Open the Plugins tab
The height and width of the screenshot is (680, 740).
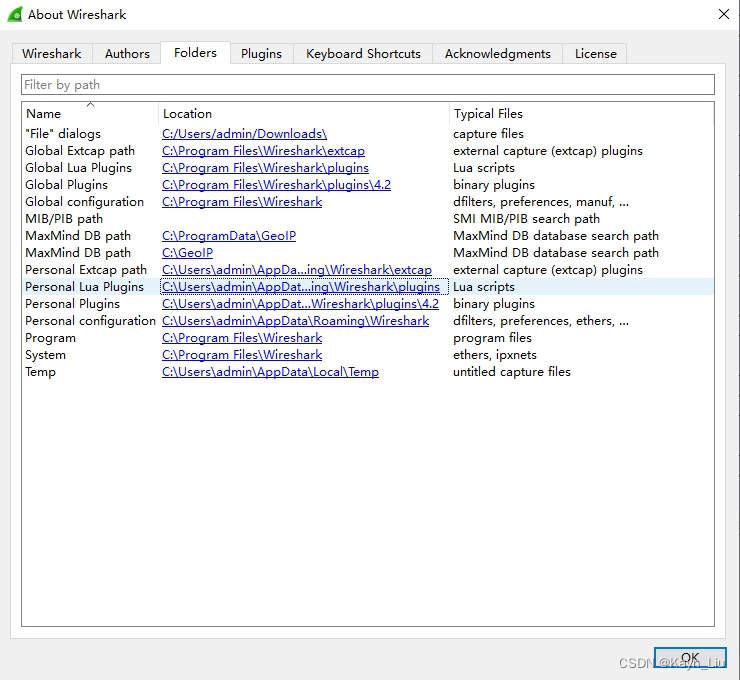pyautogui.click(x=261, y=53)
